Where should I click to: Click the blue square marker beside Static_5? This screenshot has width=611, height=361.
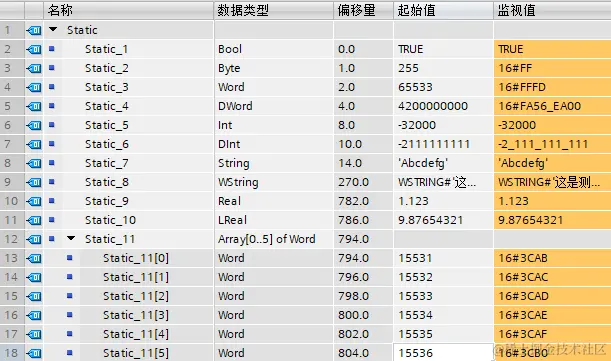[51, 125]
